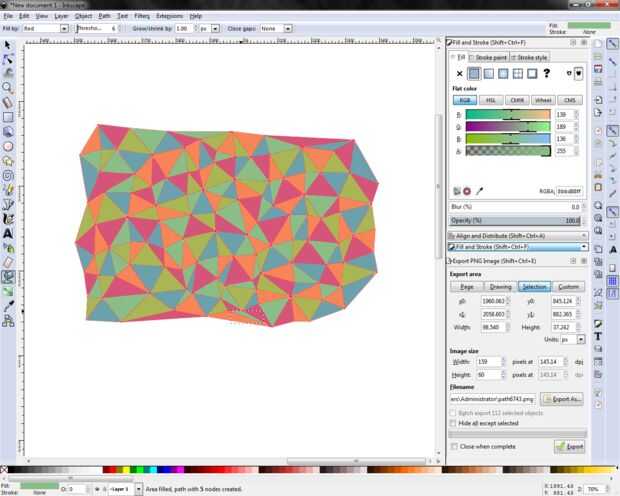Click the Unset paint question mark icon
620x496 pixels.
546,73
